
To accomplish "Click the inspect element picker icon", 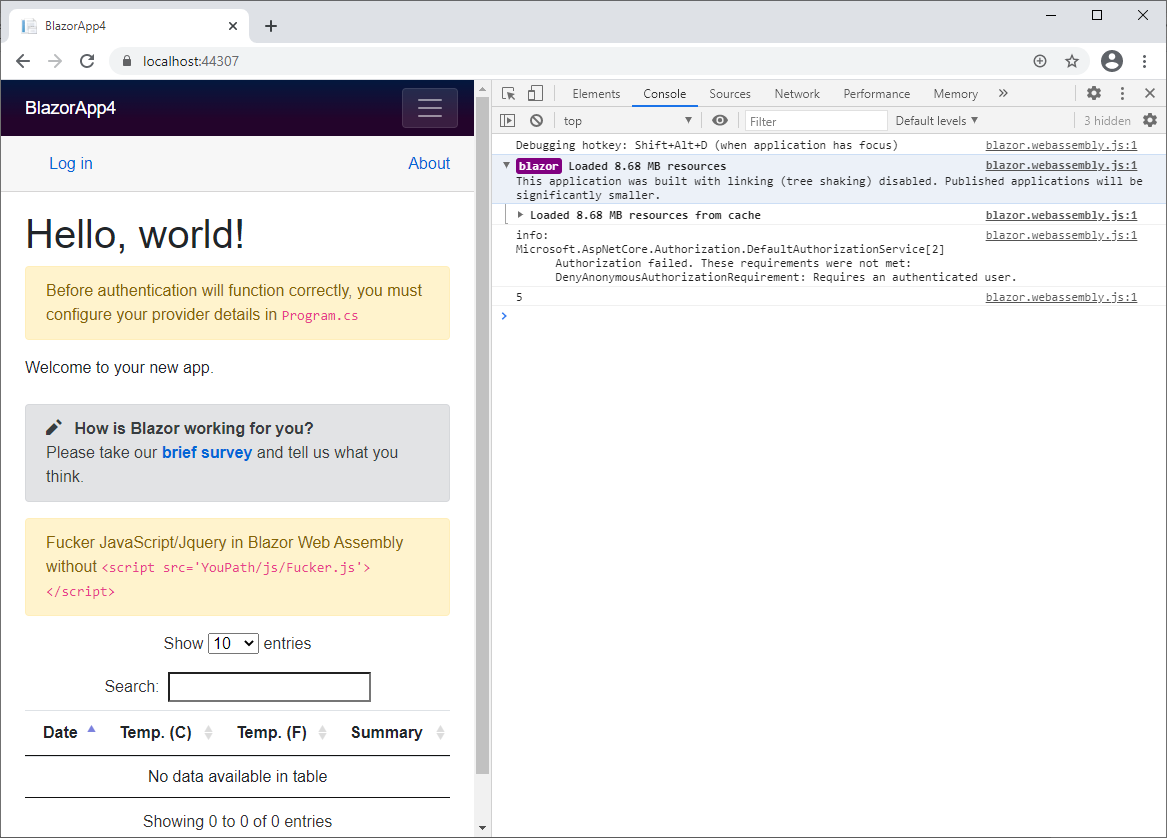I will coord(509,94).
